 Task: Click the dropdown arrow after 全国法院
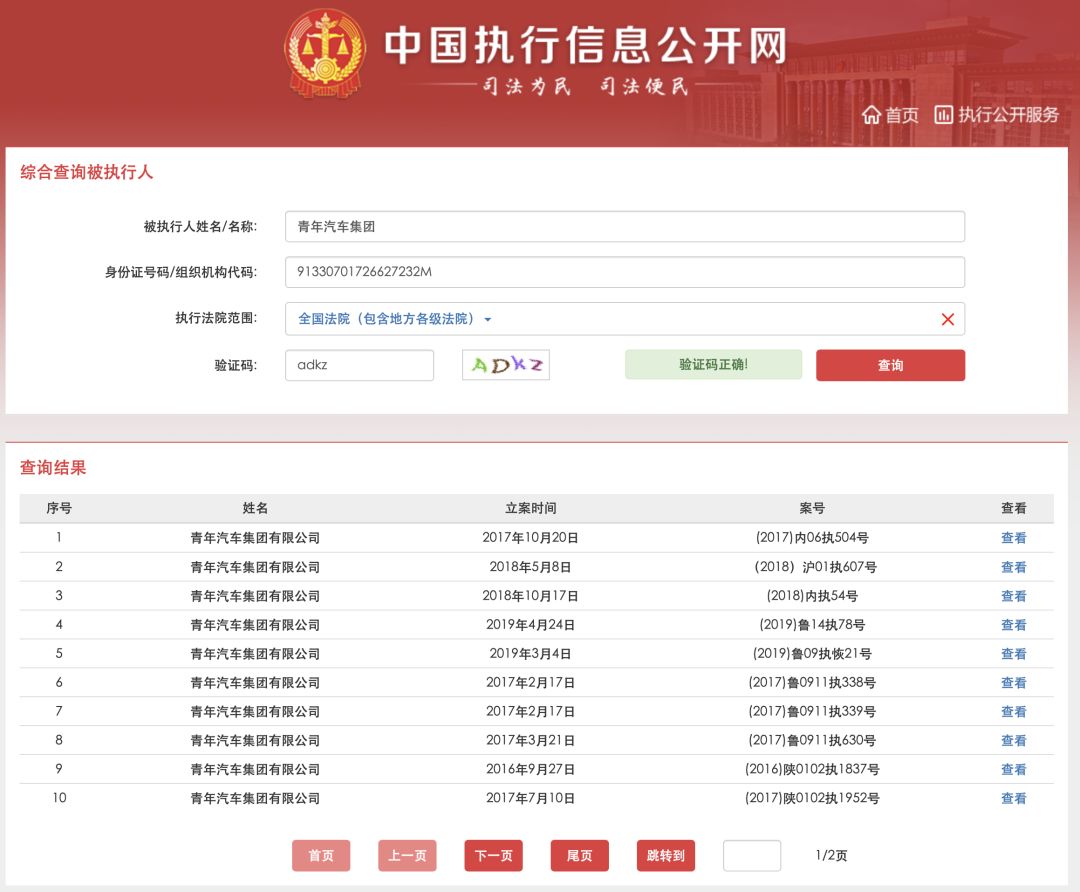coord(488,320)
